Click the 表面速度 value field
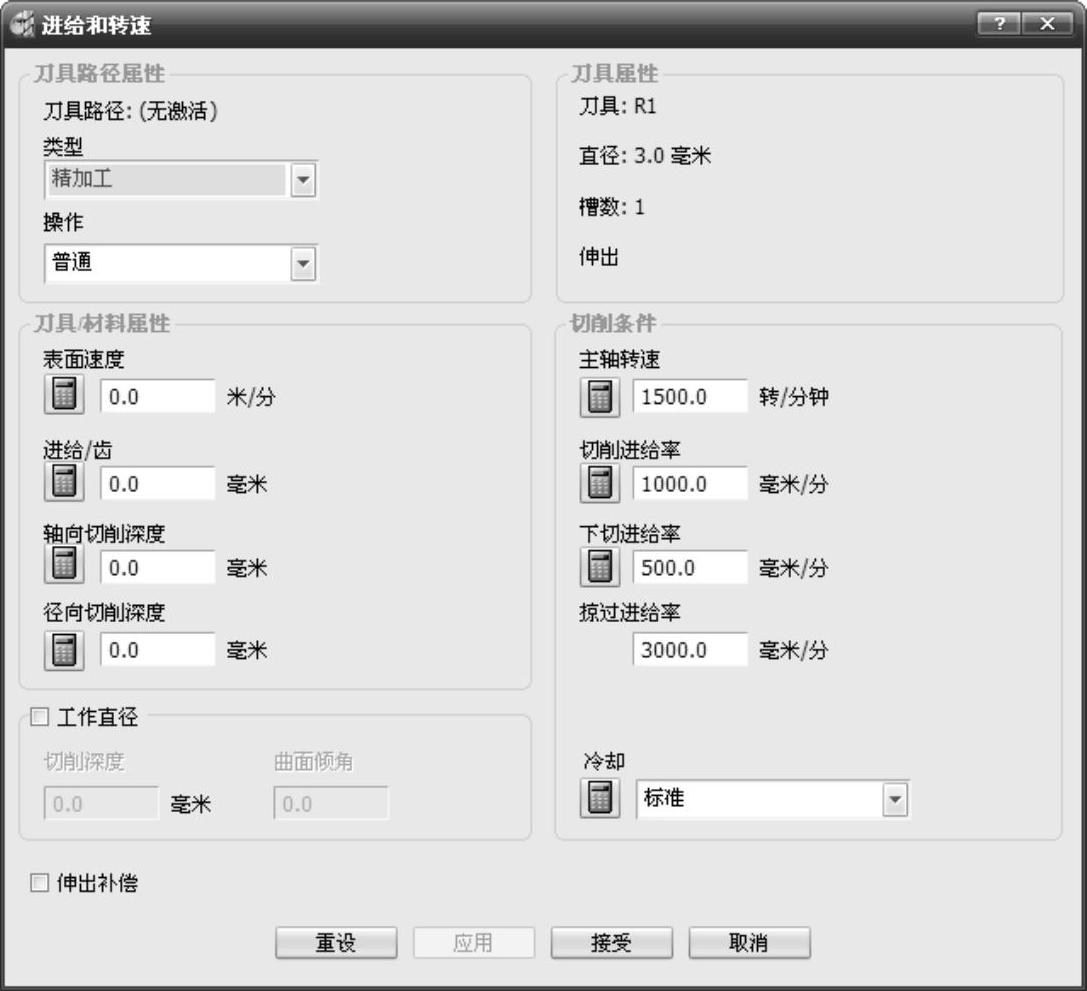Image resolution: width=1087 pixels, height=991 pixels. [158, 396]
